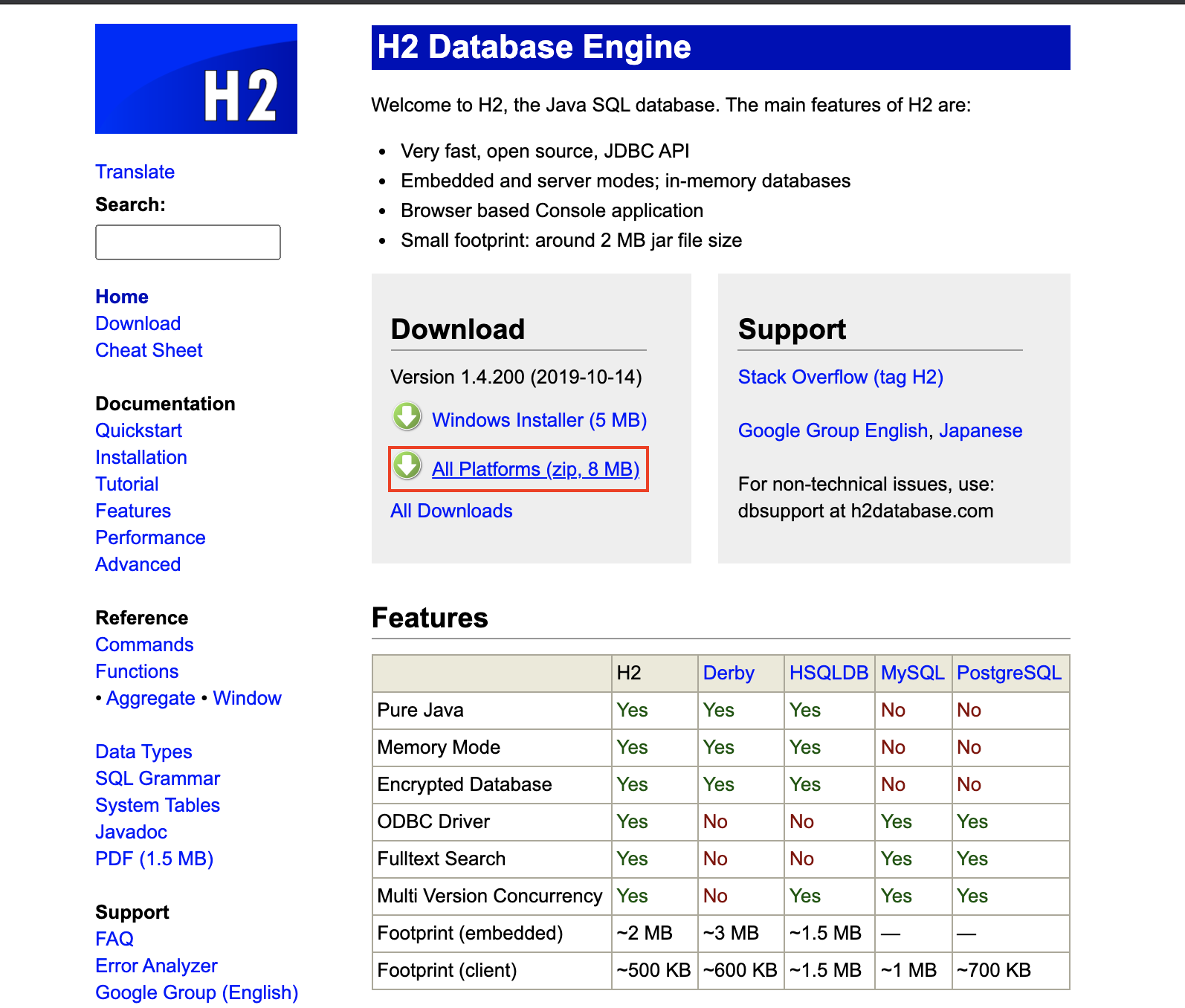Viewport: 1185px width, 1008px height.
Task: Click the Multi Version Concurrency row label
Action: pyautogui.click(x=490, y=896)
